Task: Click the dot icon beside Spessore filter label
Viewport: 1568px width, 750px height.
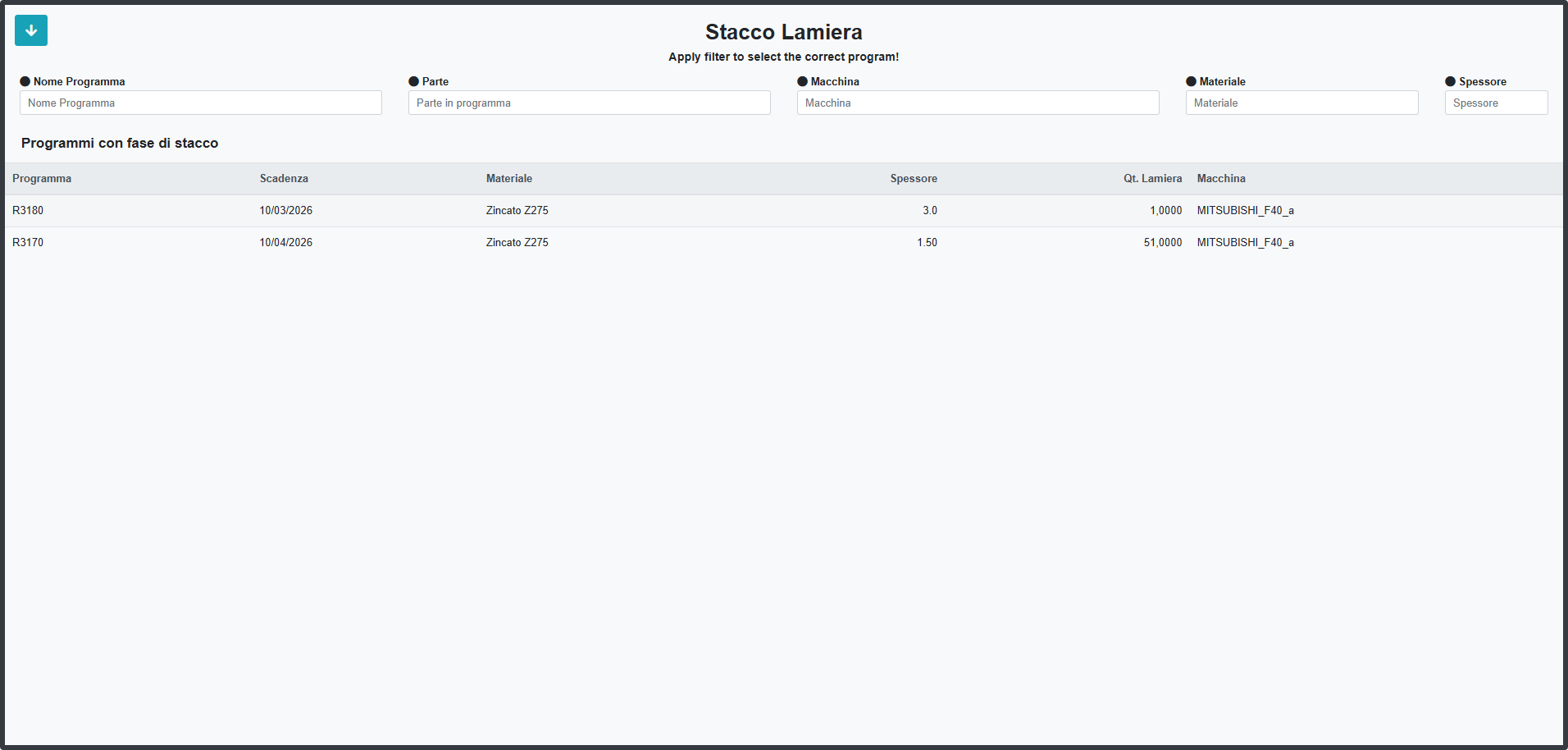Action: [1451, 81]
